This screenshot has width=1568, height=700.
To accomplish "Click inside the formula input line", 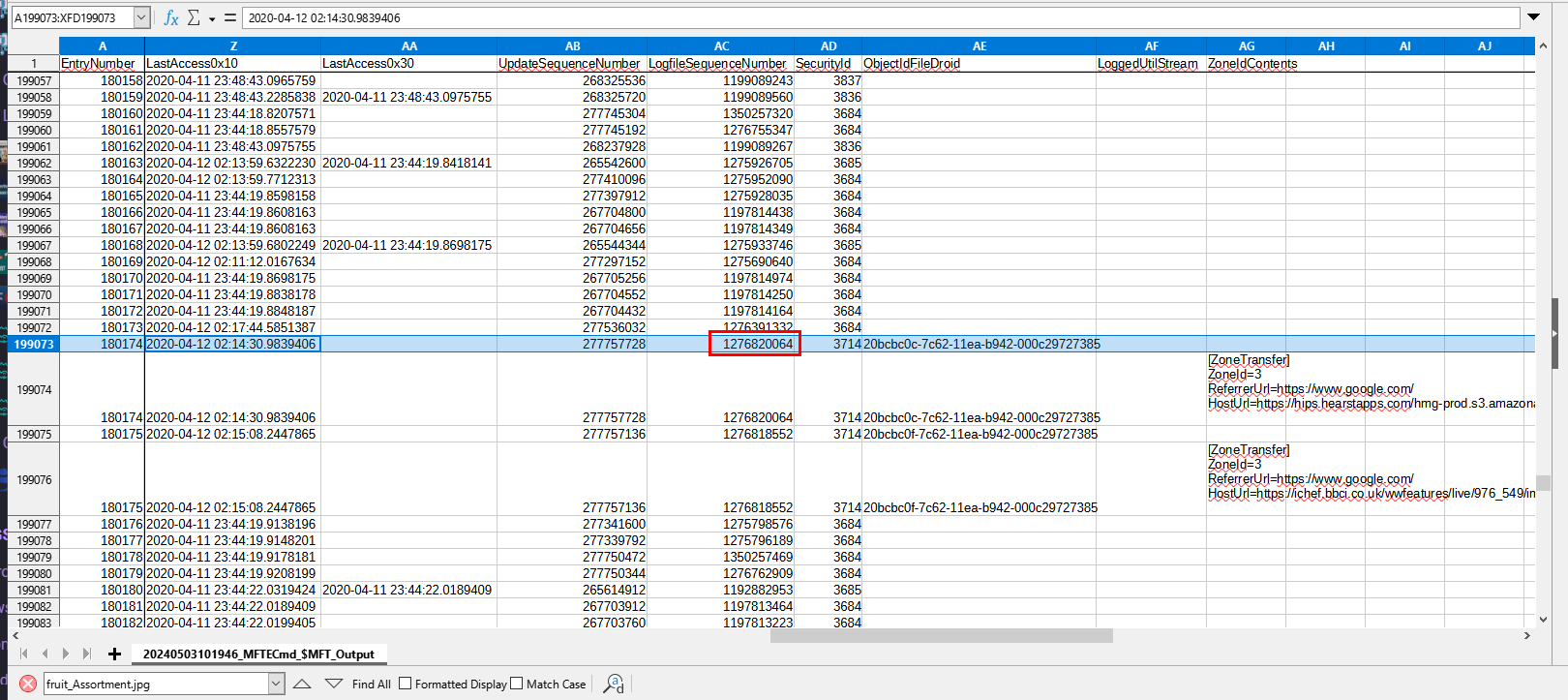I will point(871,17).
